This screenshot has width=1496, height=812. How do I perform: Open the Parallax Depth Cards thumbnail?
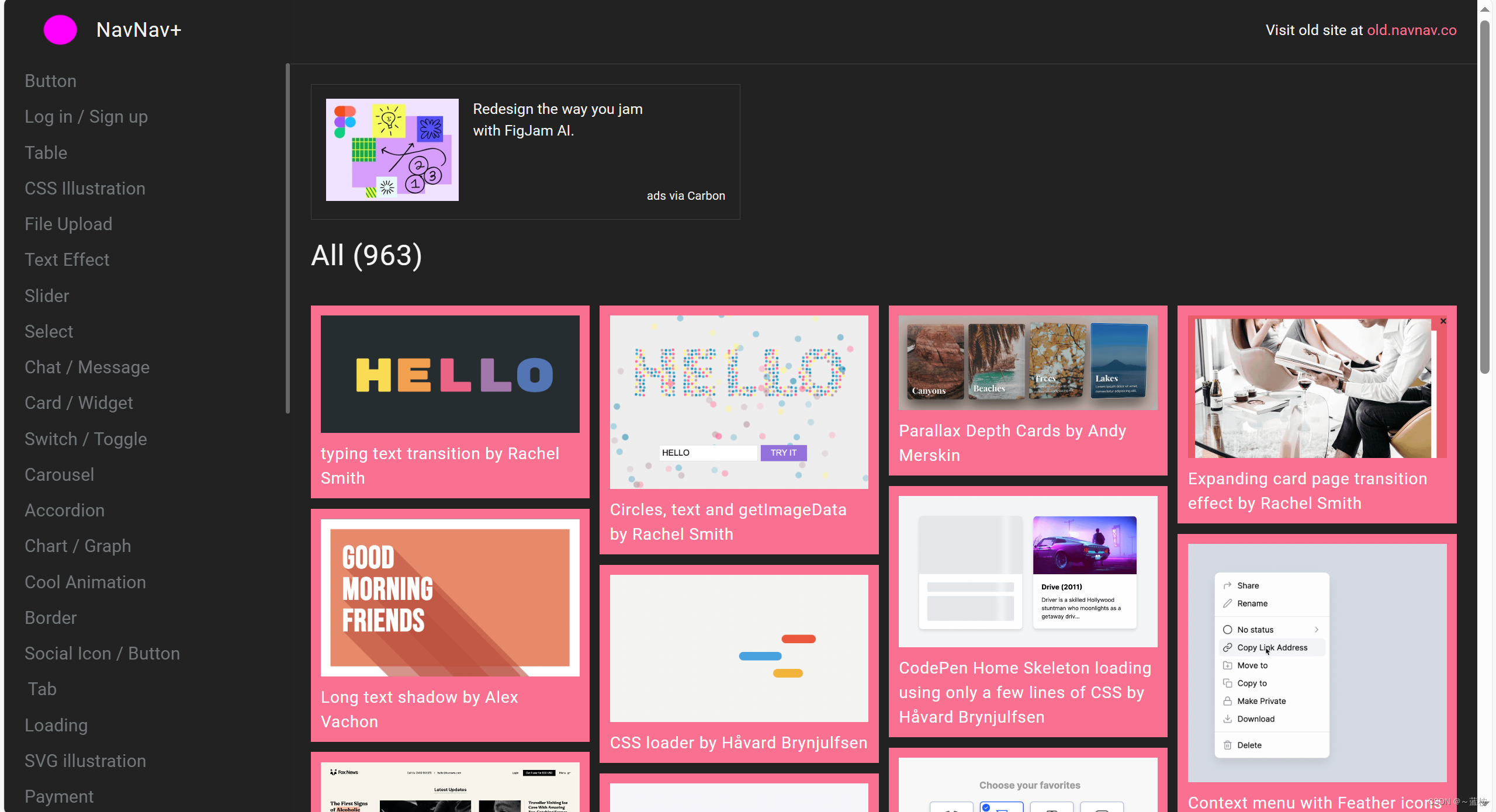coord(1028,363)
